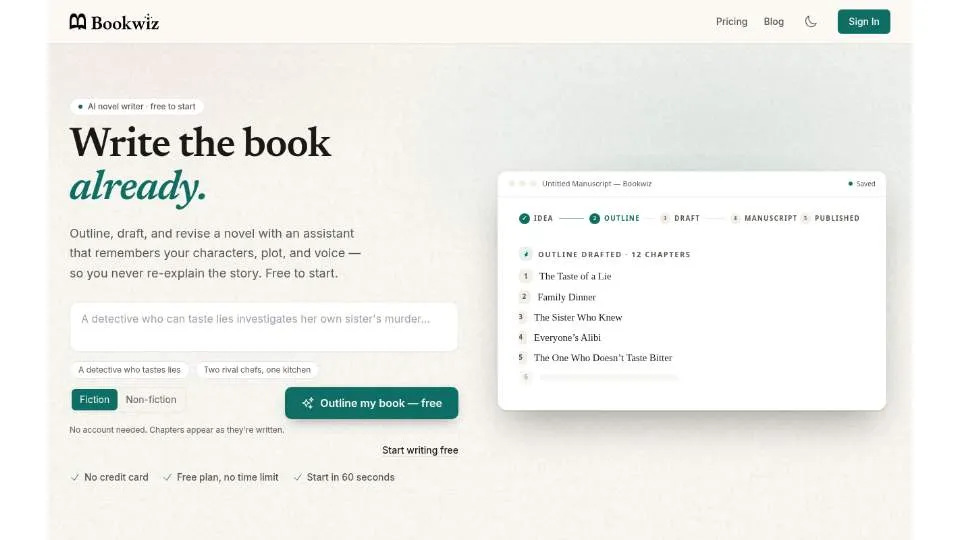Click the 'Untitled Manuscript — Bookwiz' title
This screenshot has height=540, width=960.
click(x=597, y=184)
